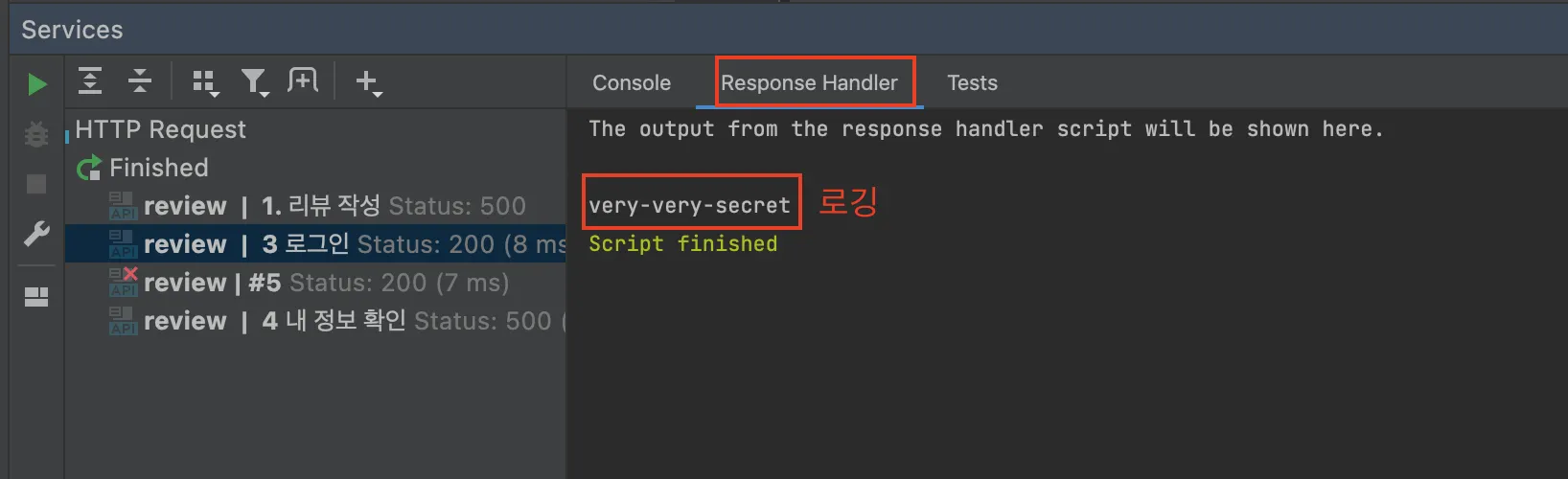Select the Response Handler tab
Viewport: 1568px width, 479px height.
(x=809, y=83)
